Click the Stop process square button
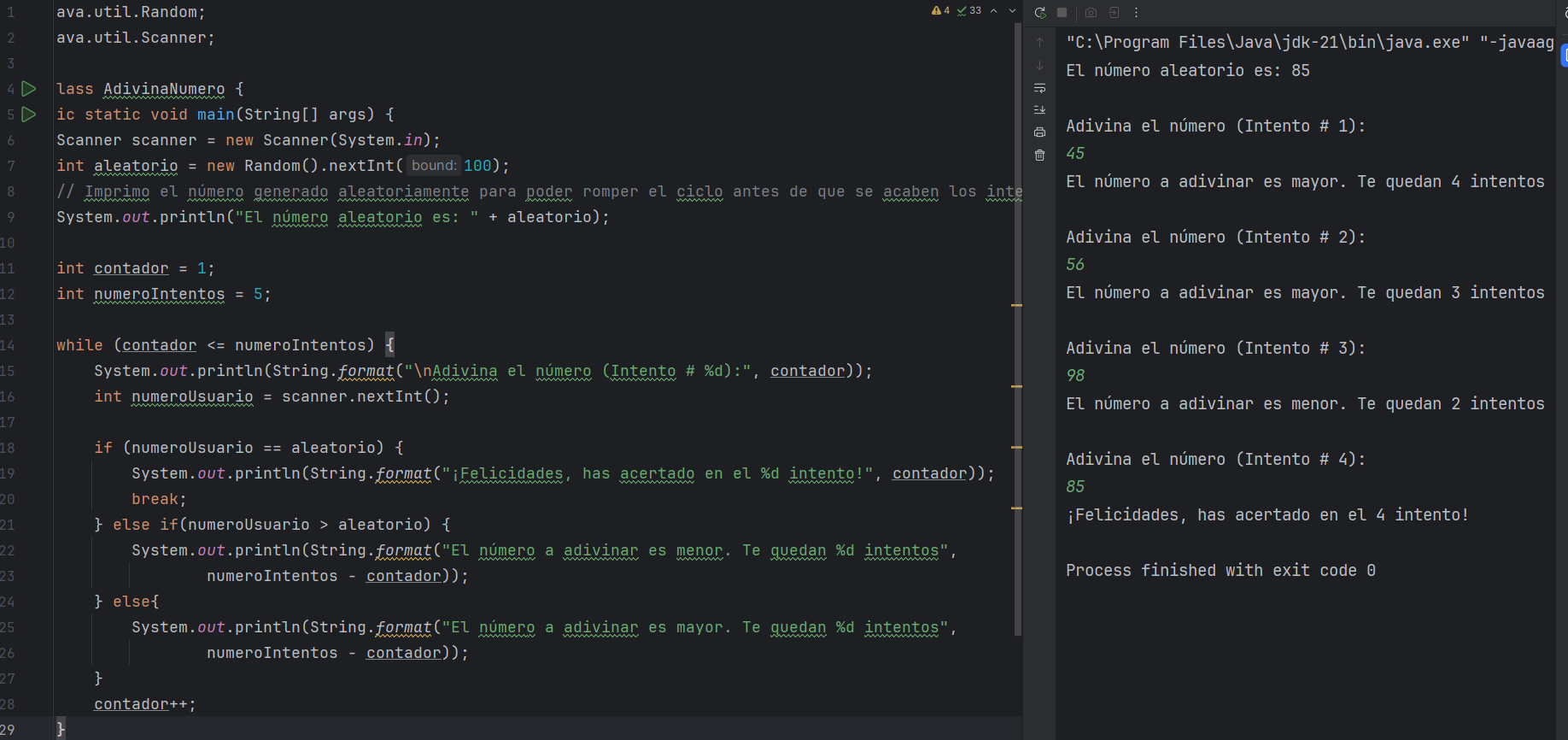Screen dimensions: 1568x740 (x=1062, y=13)
